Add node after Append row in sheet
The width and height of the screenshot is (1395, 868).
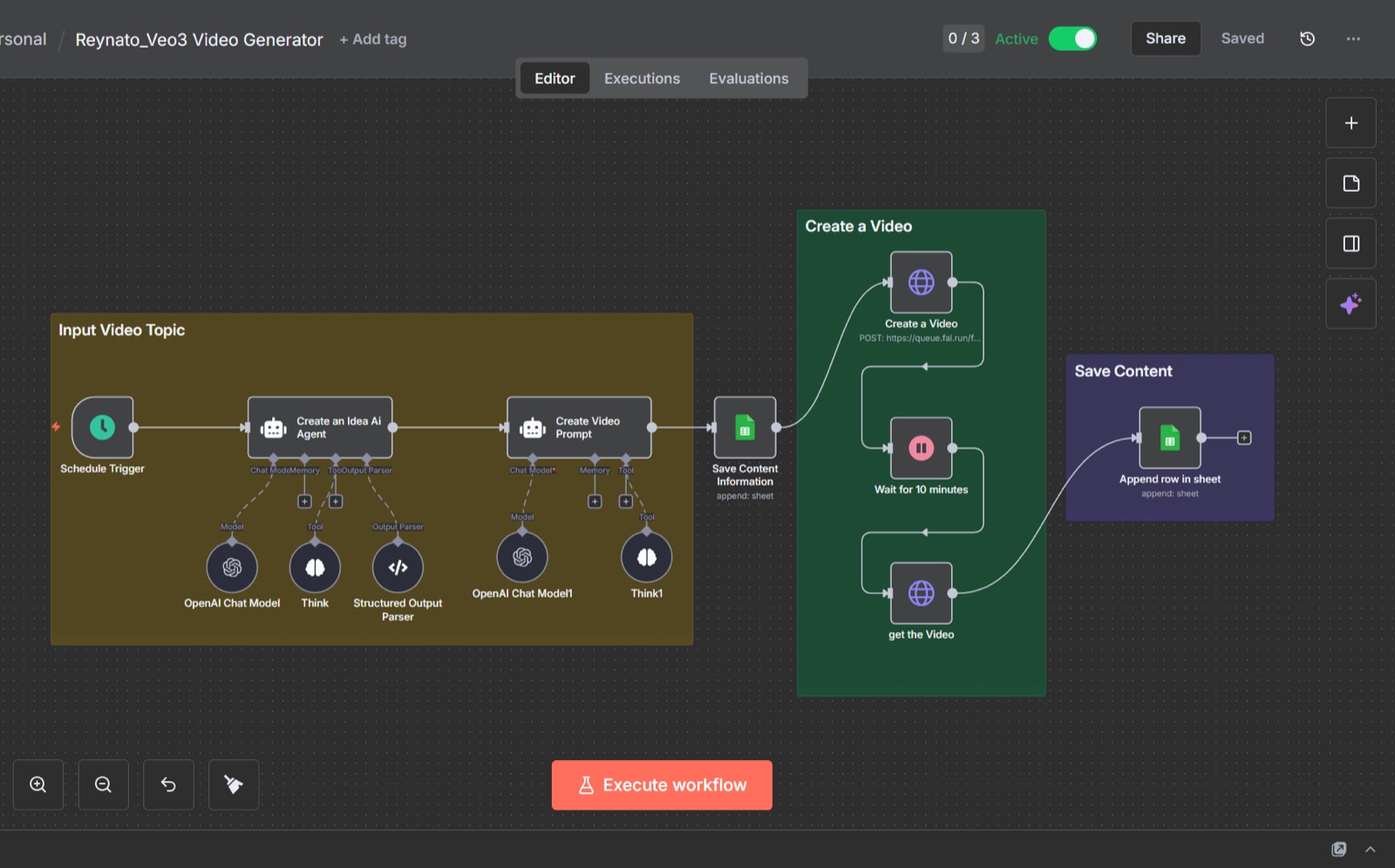pyautogui.click(x=1244, y=437)
